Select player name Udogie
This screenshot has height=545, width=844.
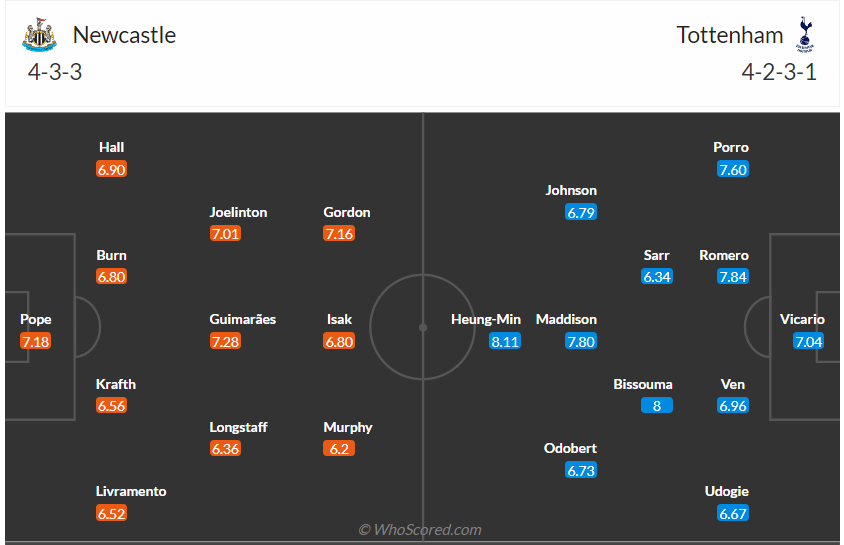point(727,491)
